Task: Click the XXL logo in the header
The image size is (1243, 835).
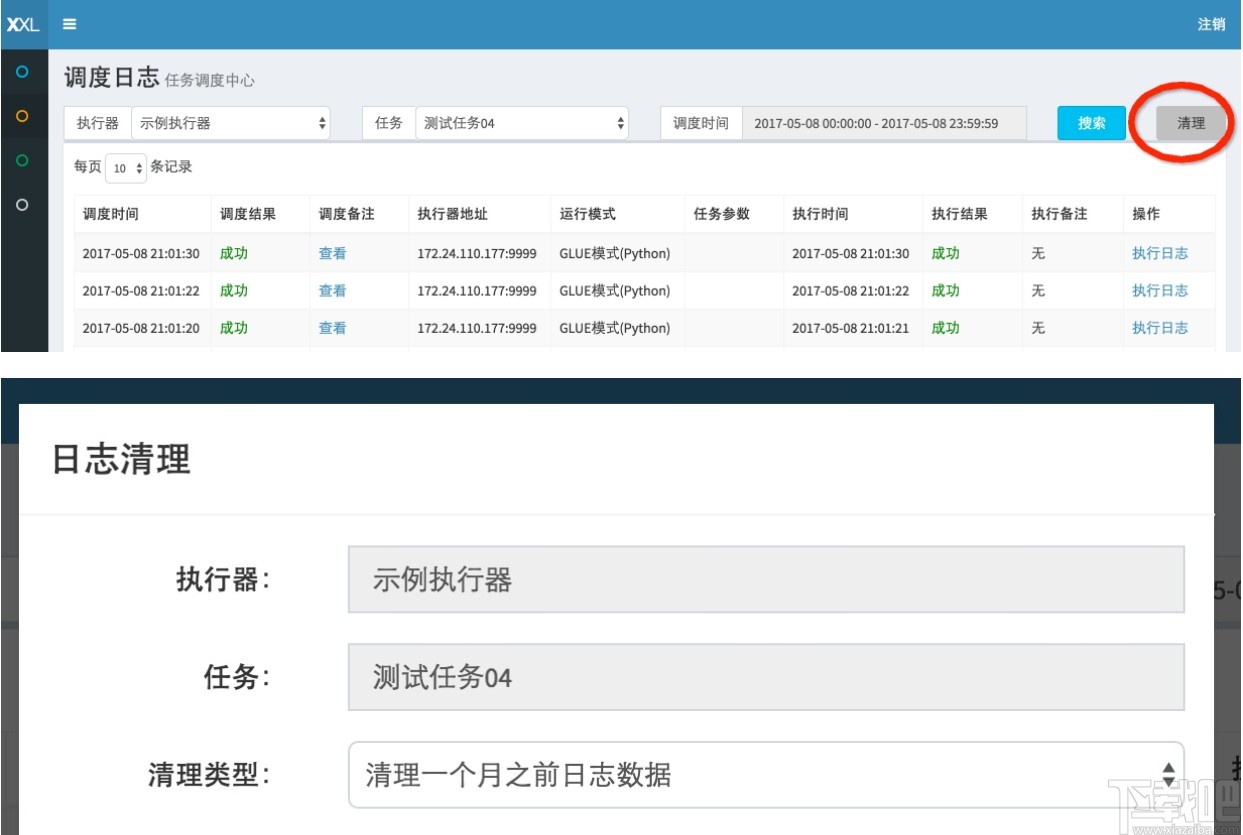Action: (23, 24)
